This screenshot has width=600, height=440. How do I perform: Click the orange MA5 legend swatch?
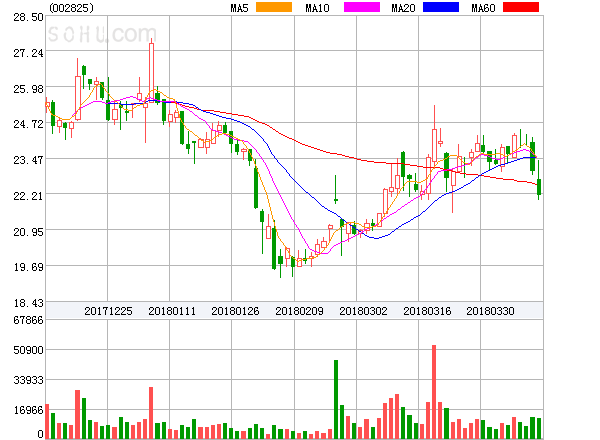click(274, 7)
